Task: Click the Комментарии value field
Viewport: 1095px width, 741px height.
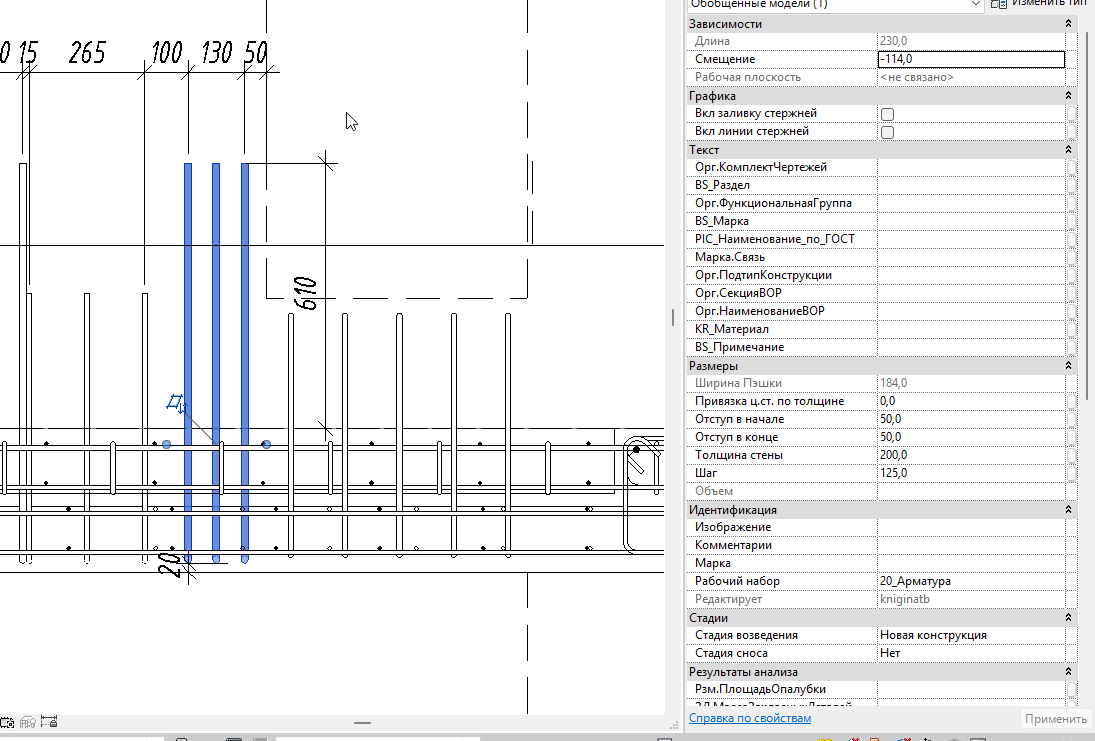Action: [x=971, y=545]
